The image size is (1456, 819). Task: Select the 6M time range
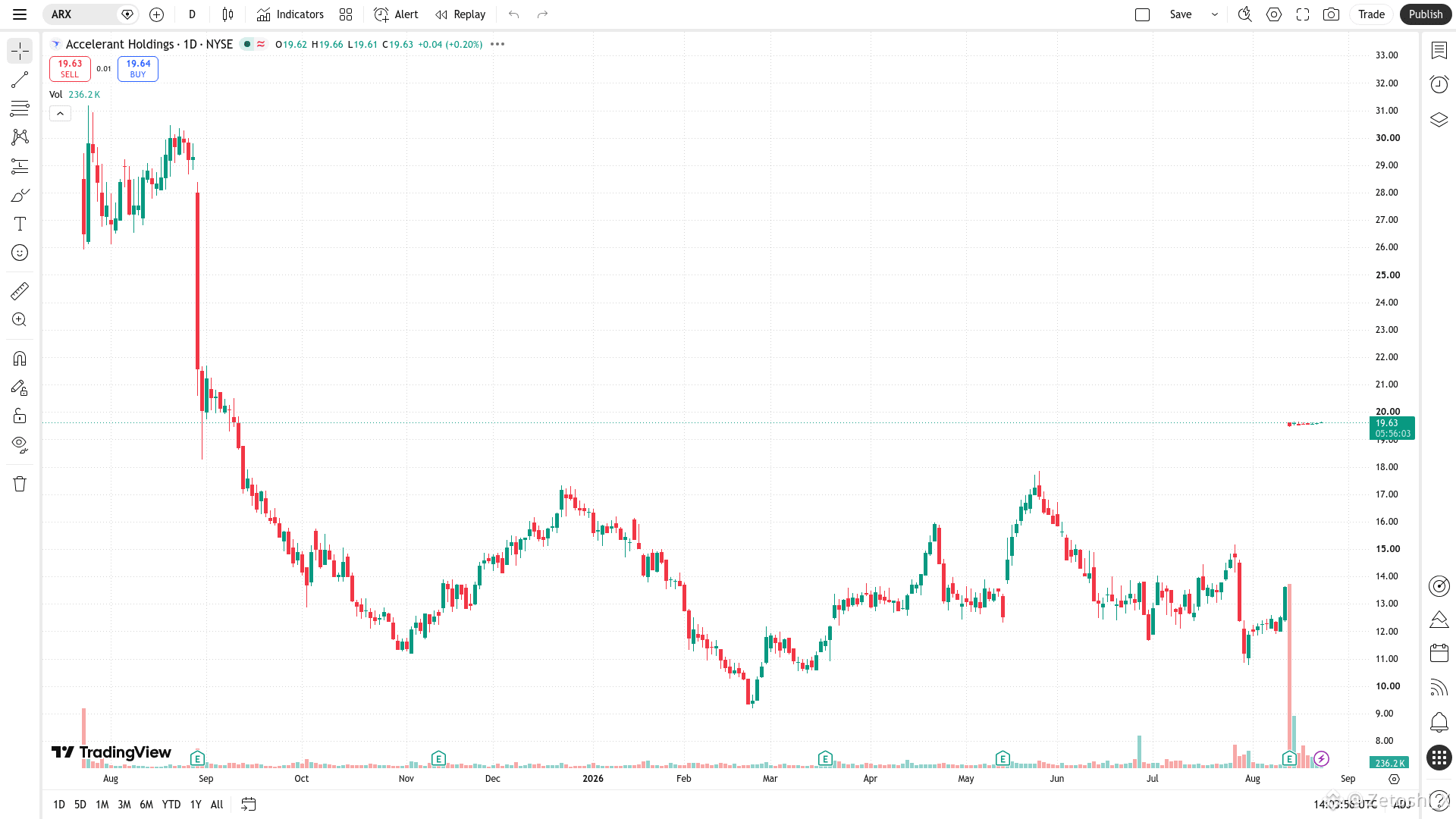(x=146, y=805)
